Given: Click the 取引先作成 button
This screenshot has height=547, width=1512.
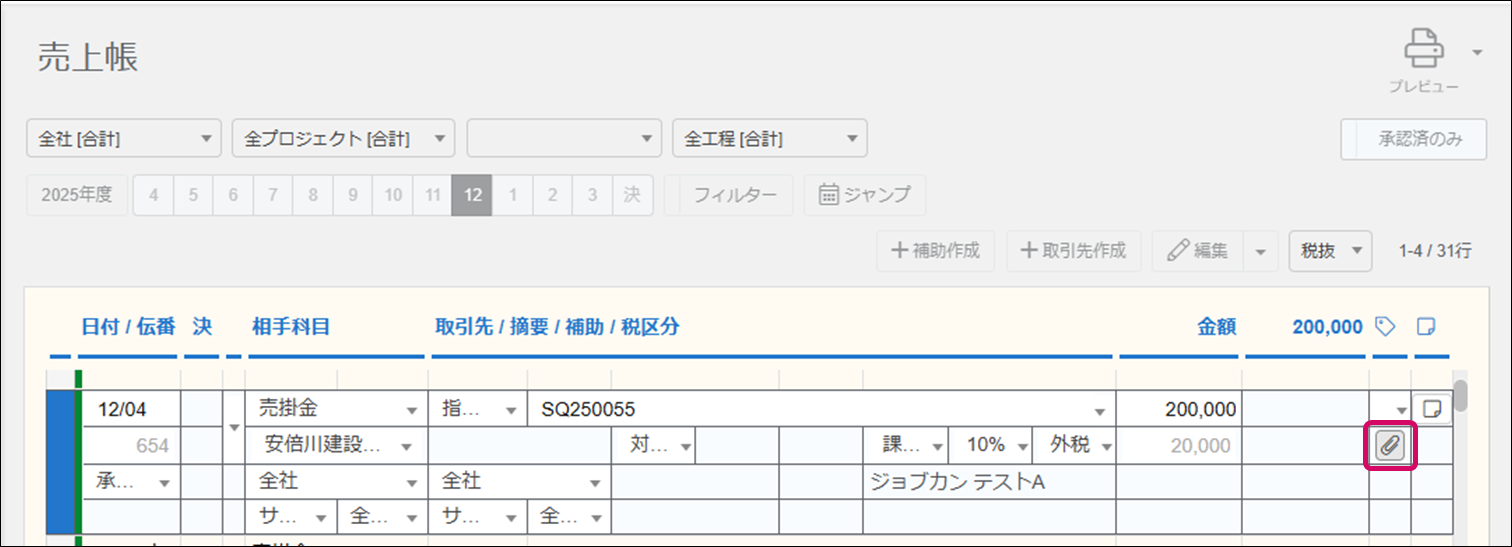Looking at the screenshot, I should 1073,251.
